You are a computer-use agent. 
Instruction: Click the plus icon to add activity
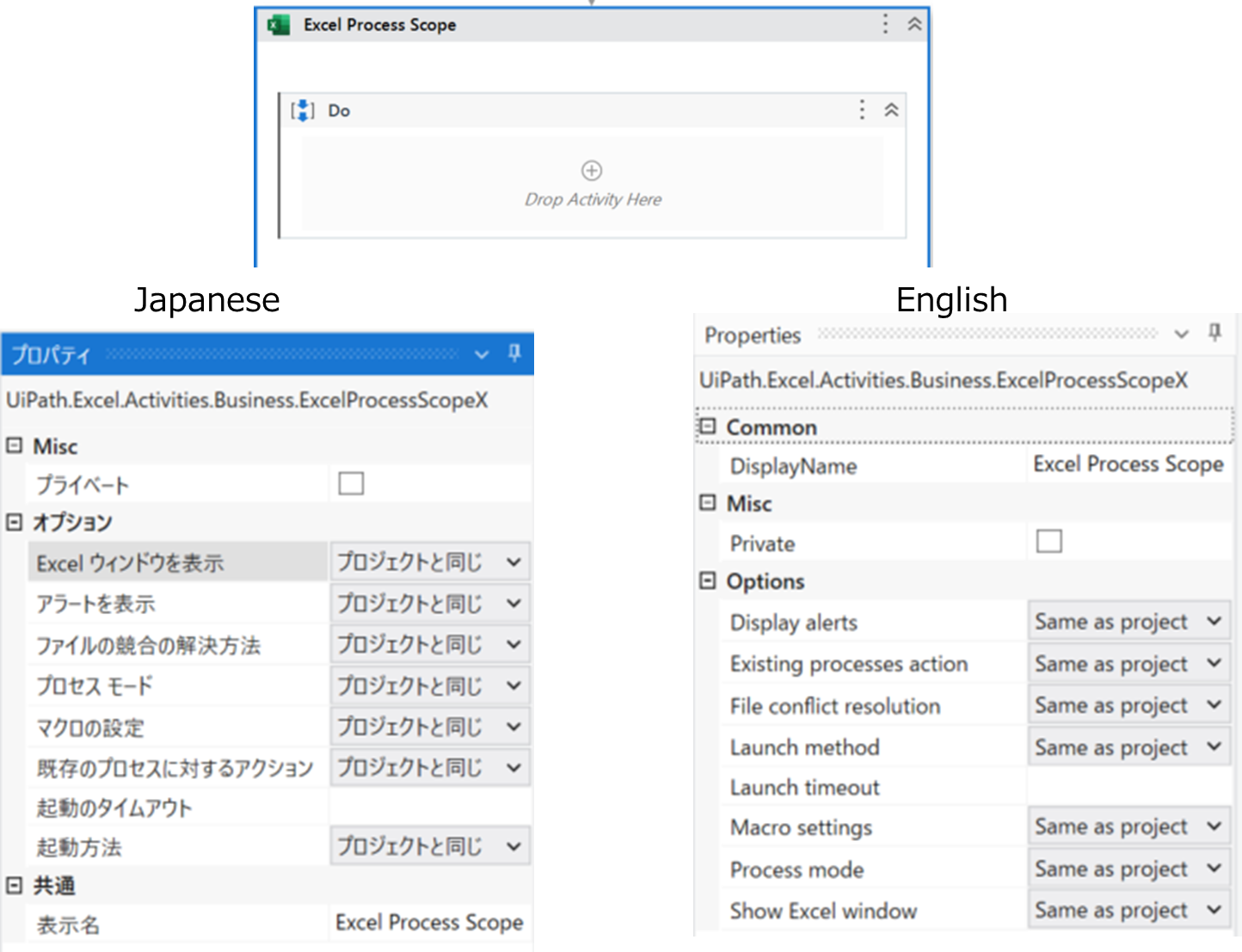(592, 170)
